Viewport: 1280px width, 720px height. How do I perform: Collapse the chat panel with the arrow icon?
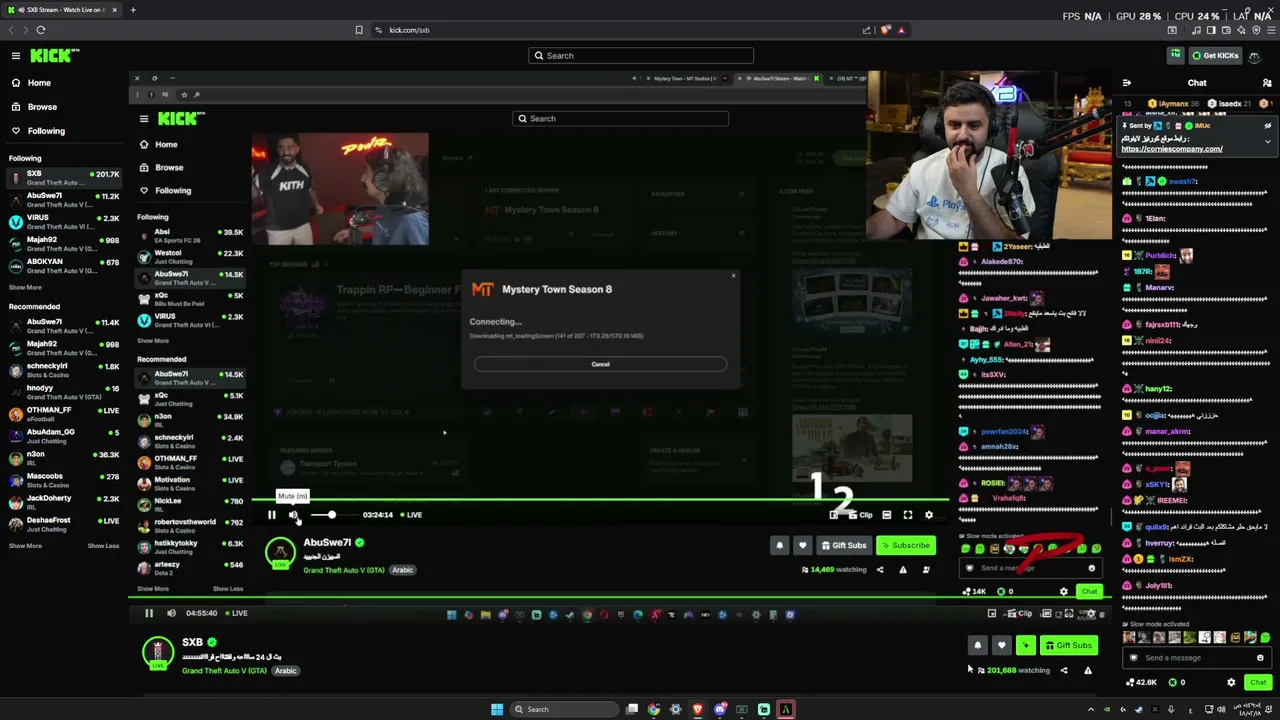point(1127,83)
